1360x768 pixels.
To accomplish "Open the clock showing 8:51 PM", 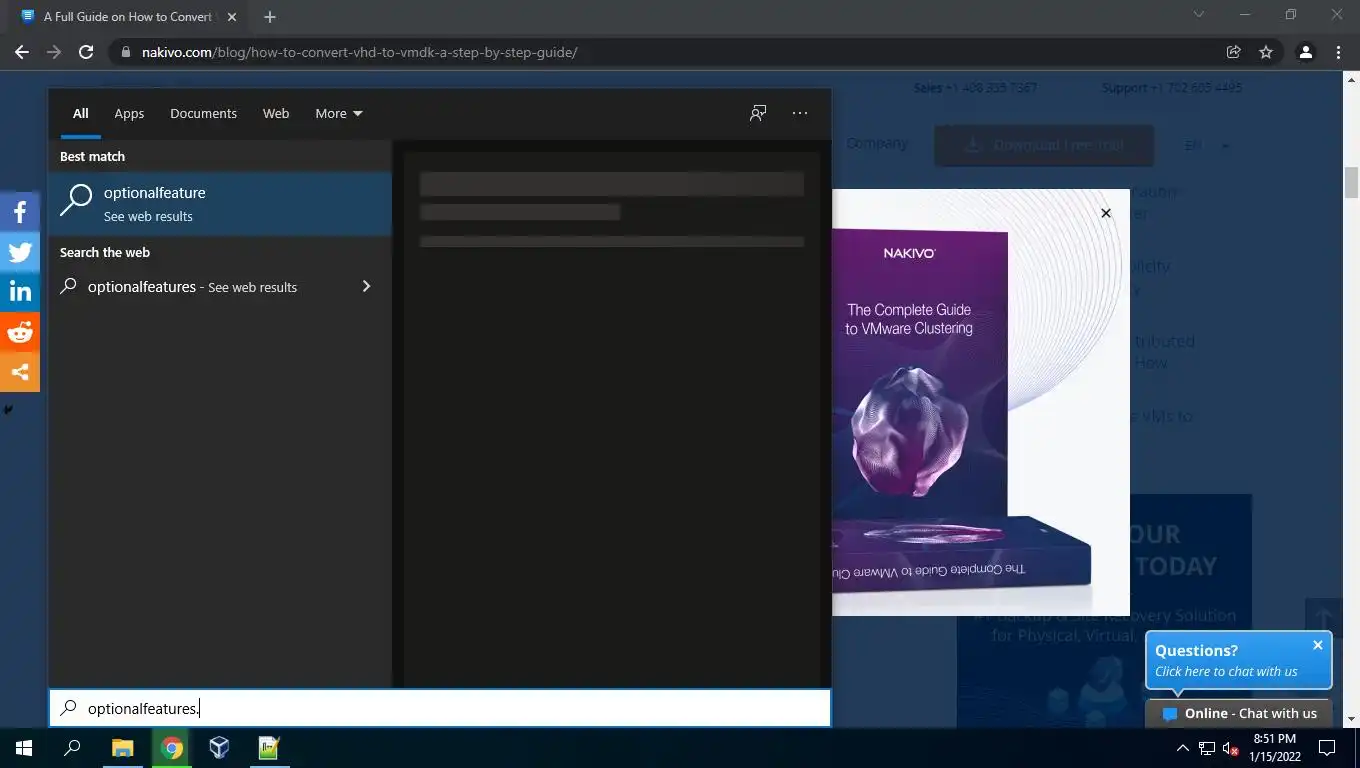I will (1274, 748).
